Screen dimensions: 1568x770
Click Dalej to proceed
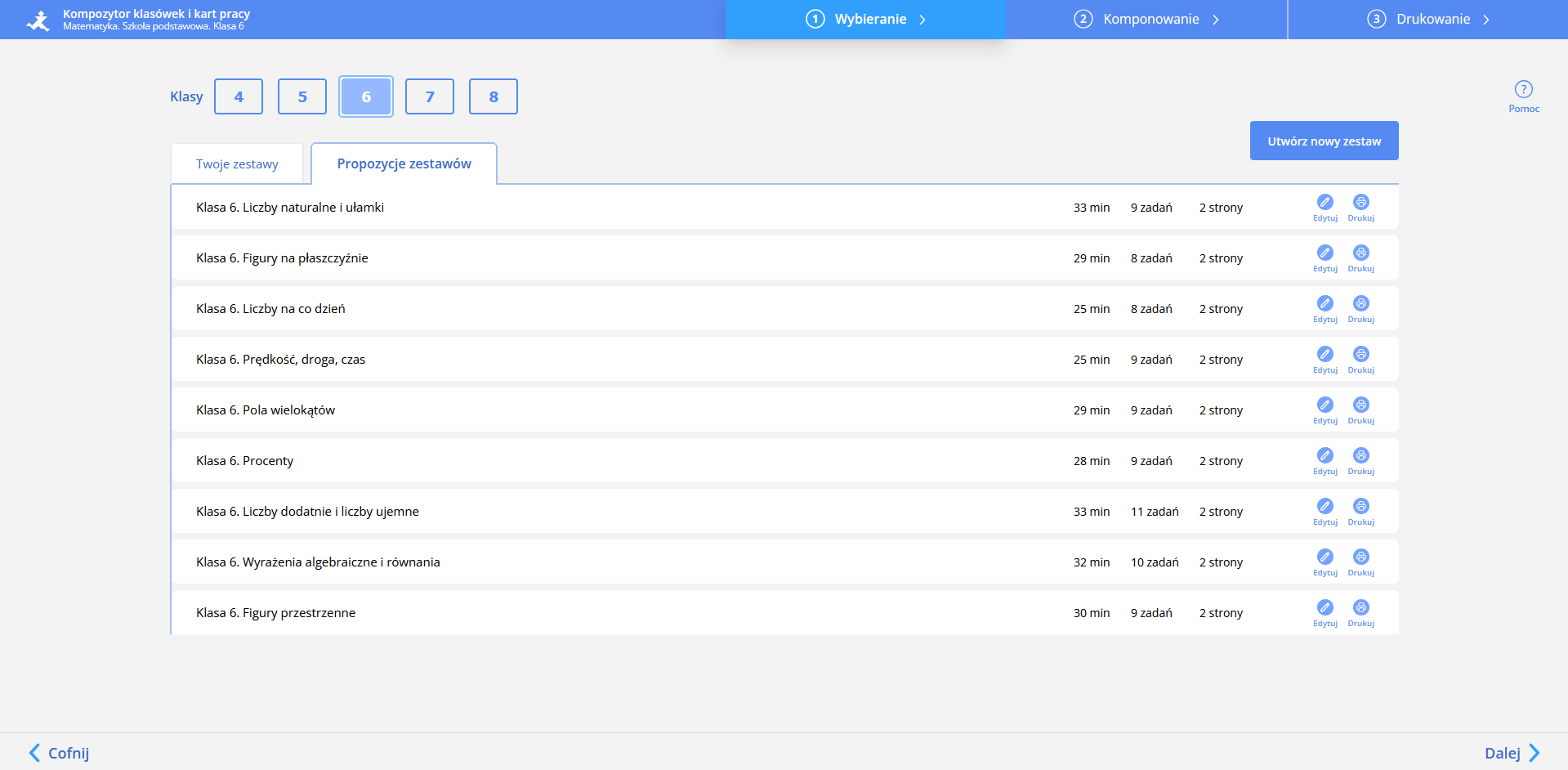[x=1512, y=753]
